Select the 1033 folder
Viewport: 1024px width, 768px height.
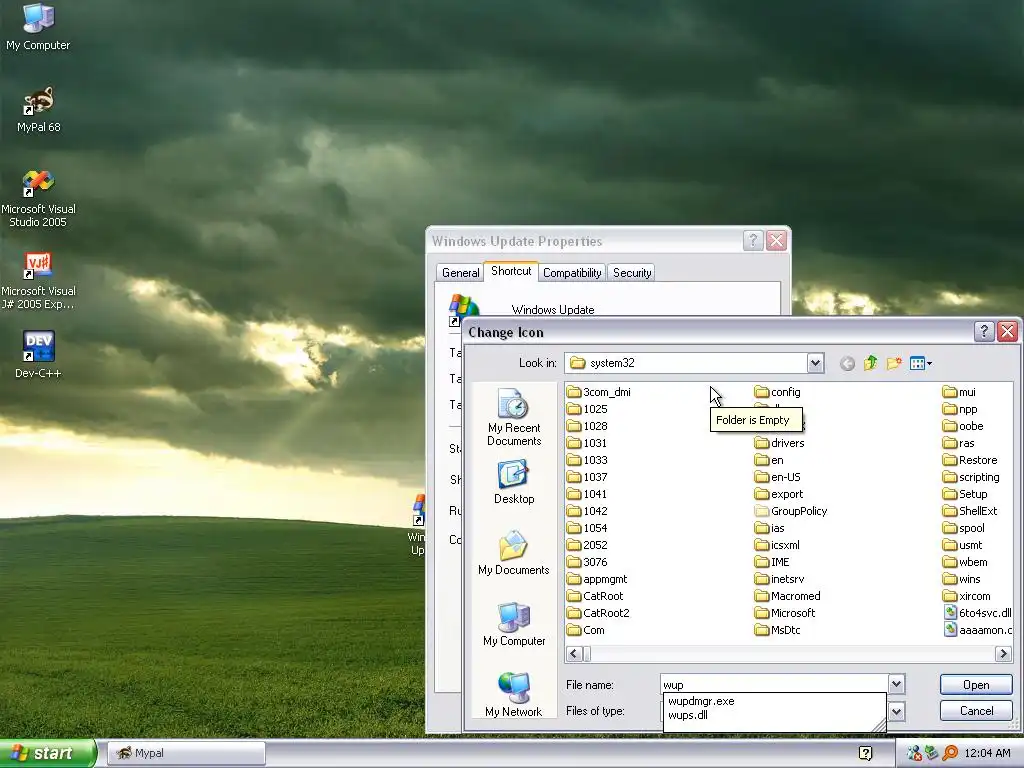(587, 460)
